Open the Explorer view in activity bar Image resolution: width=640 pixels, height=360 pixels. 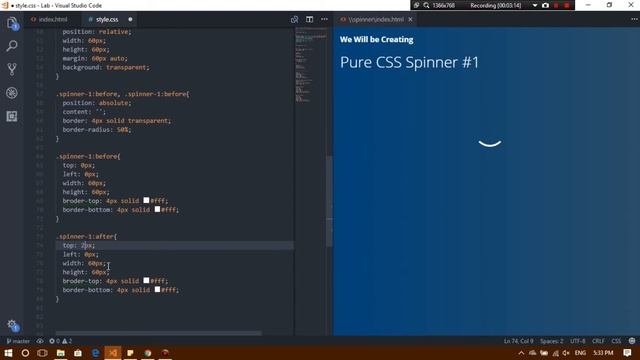(x=12, y=23)
